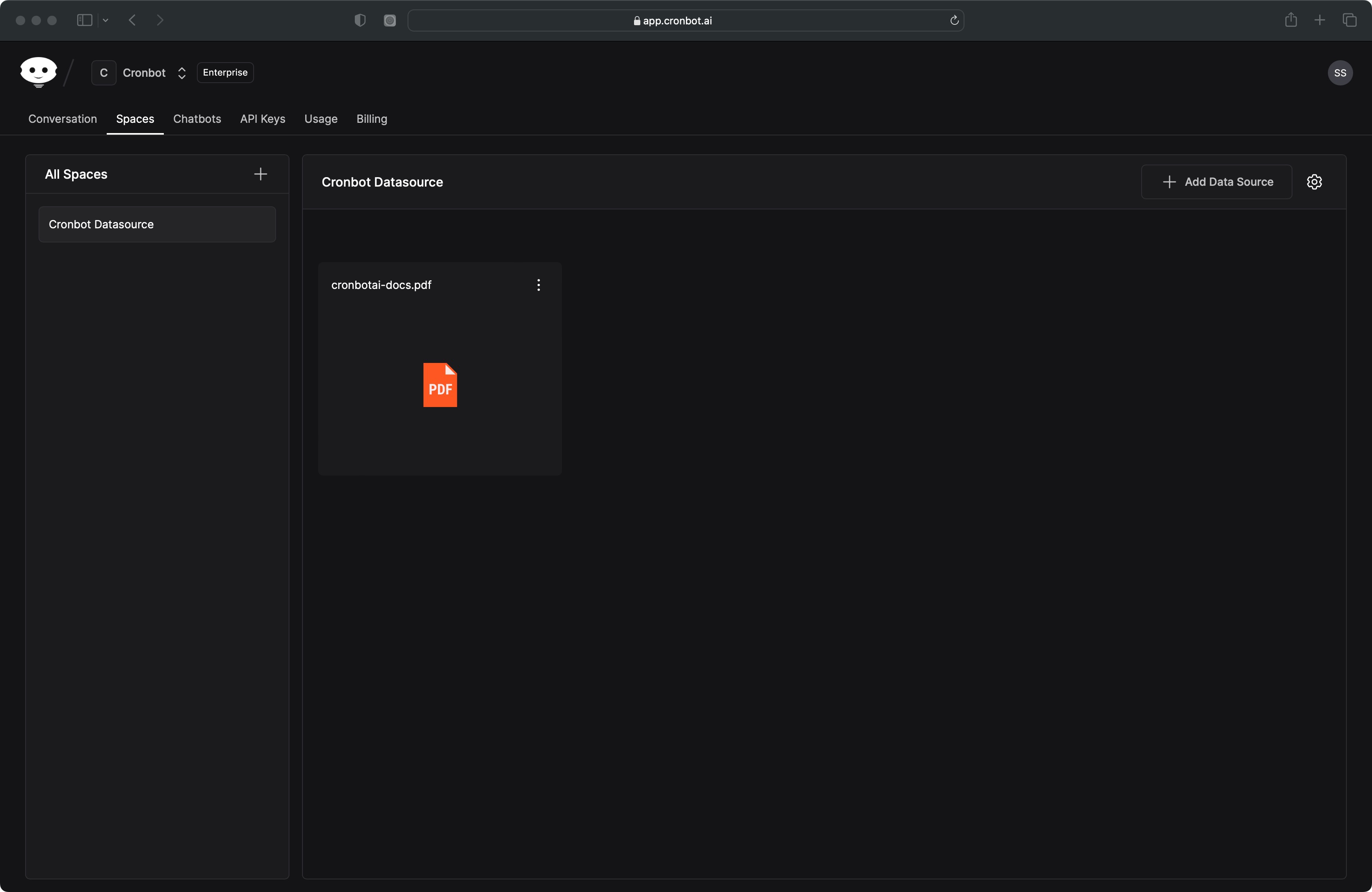The width and height of the screenshot is (1372, 892).
Task: Click browser reload page icon
Action: (954, 21)
